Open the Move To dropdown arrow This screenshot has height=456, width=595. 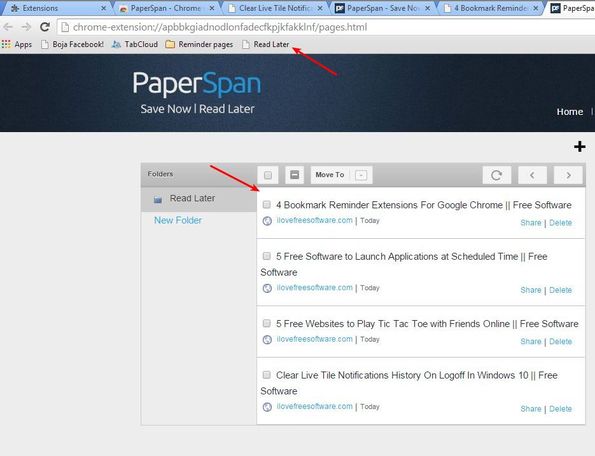pyautogui.click(x=361, y=175)
